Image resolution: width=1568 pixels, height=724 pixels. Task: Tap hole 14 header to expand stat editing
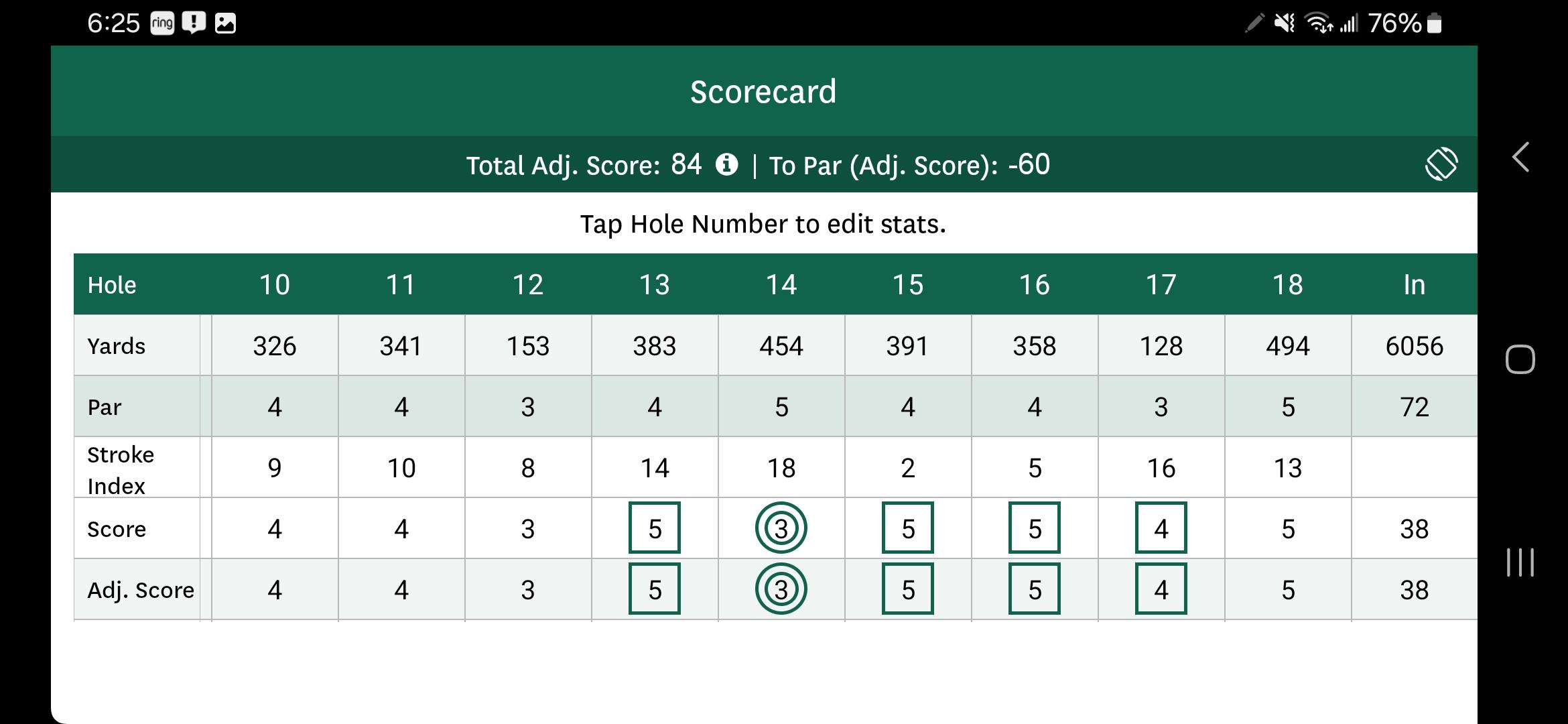781,284
